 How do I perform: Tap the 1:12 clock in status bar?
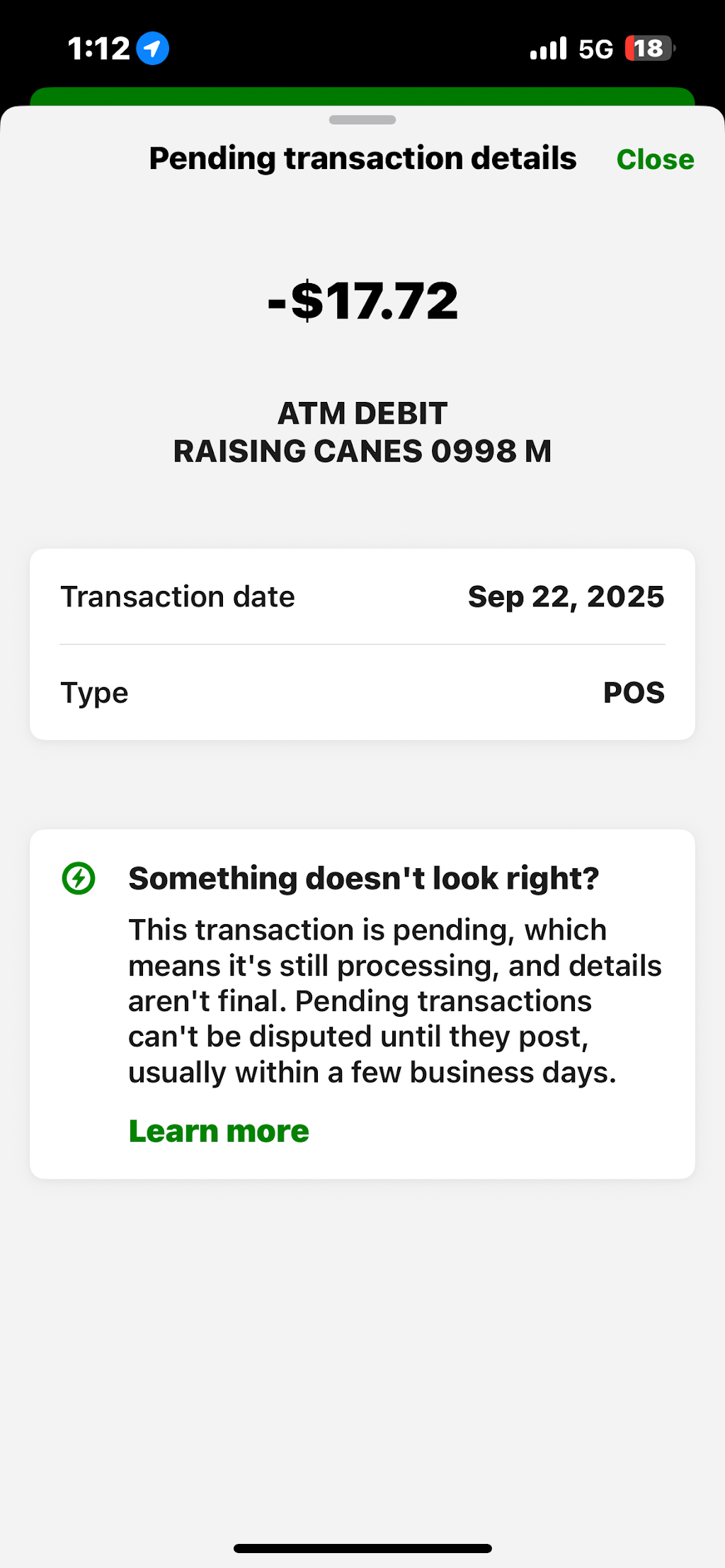click(99, 49)
